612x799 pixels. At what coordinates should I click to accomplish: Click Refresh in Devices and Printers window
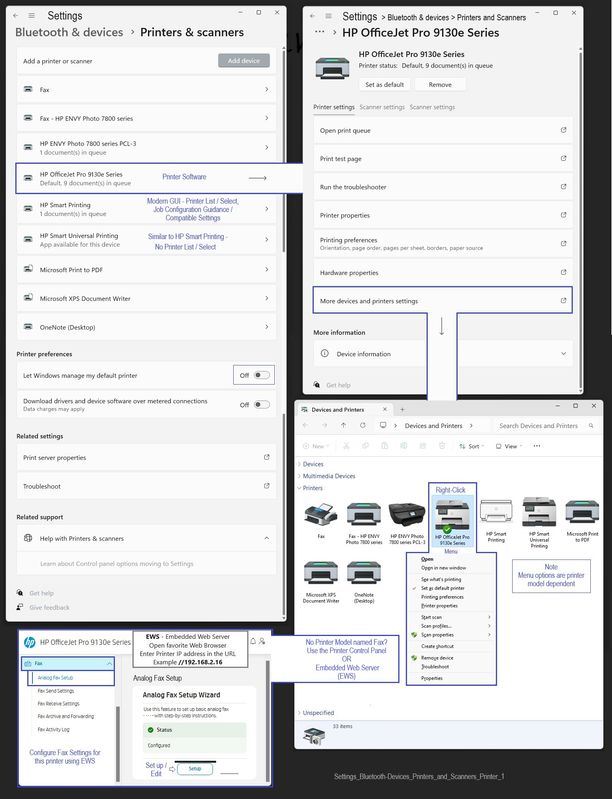[x=362, y=425]
